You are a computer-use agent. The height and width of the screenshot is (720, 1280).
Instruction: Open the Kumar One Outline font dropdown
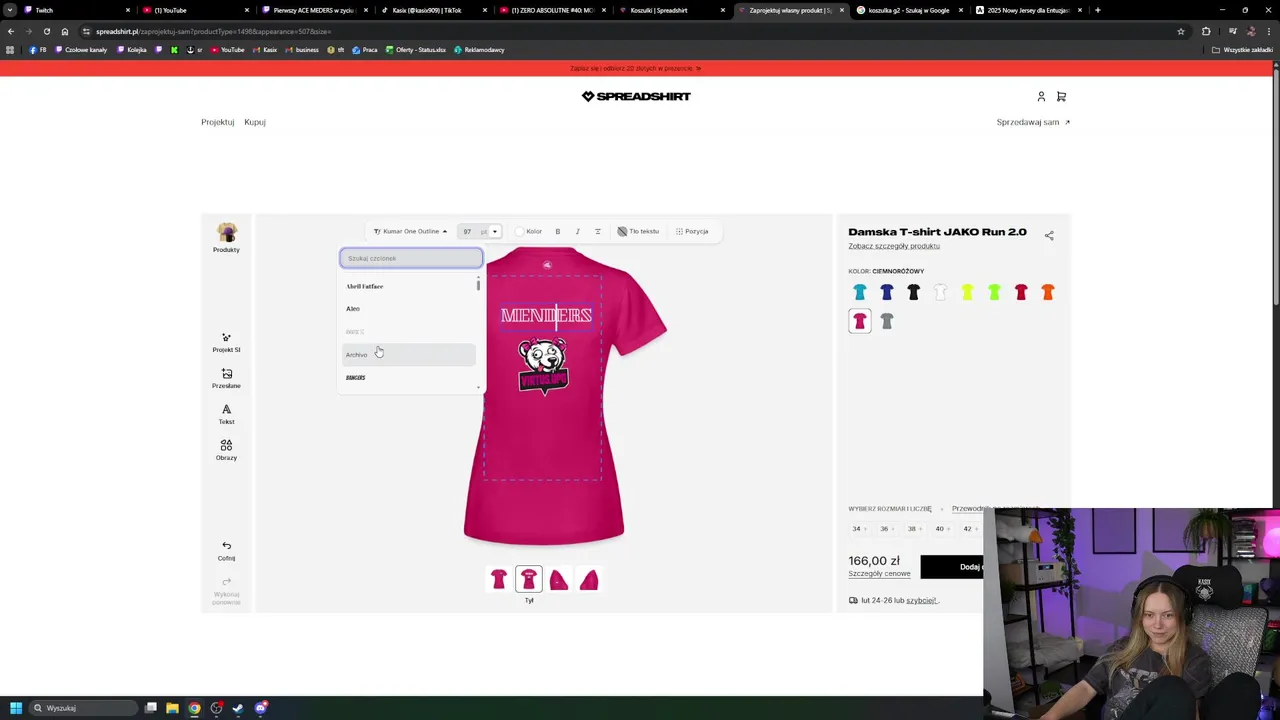click(411, 231)
